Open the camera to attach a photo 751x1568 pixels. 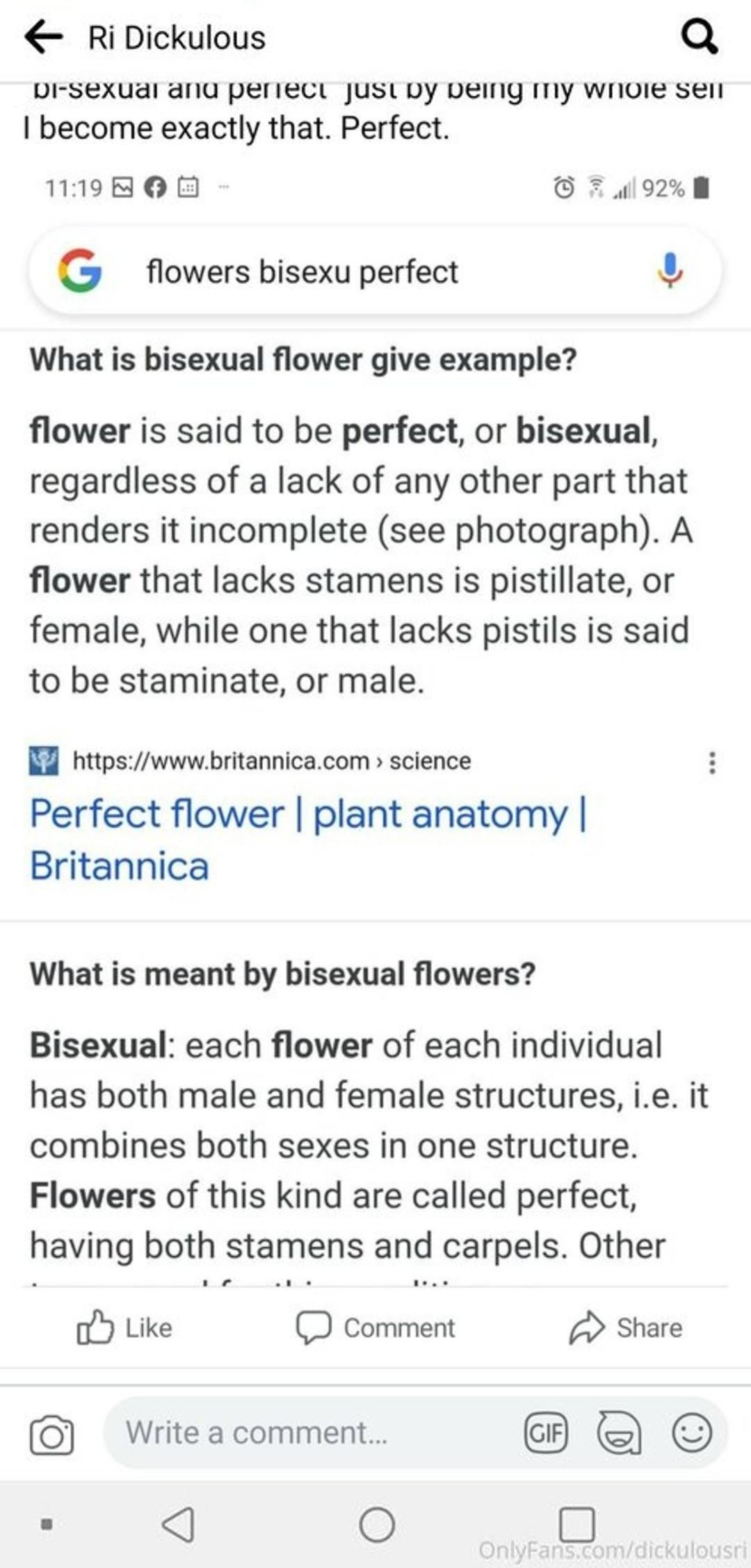(51, 1435)
